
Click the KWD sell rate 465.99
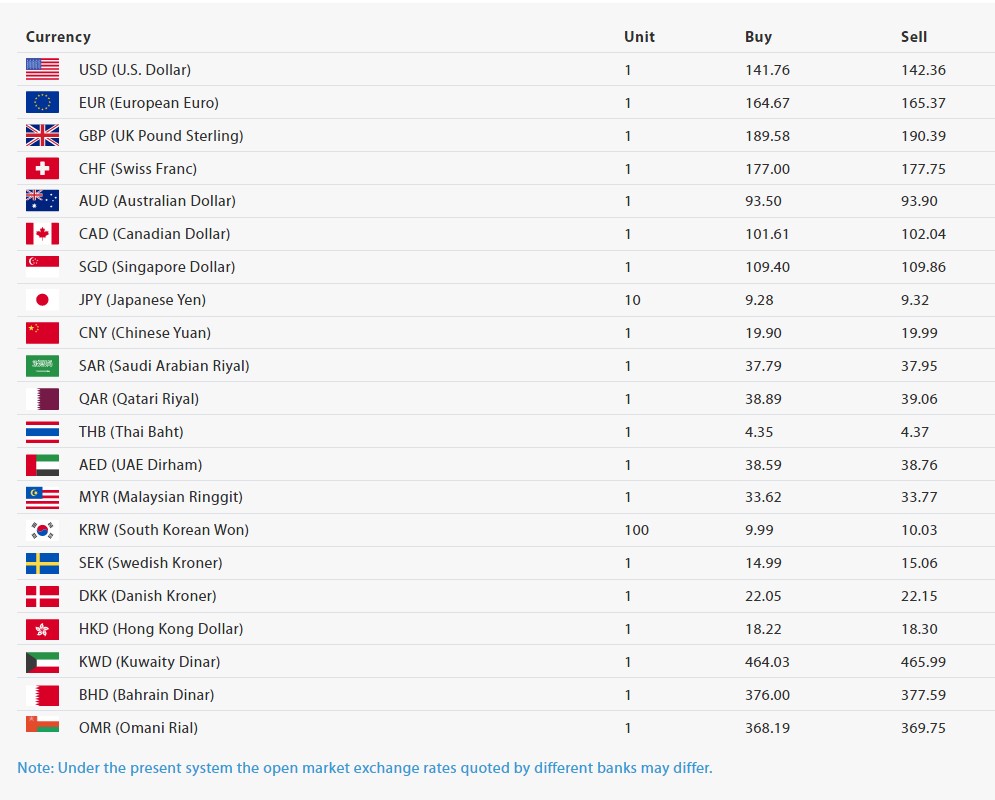(922, 662)
